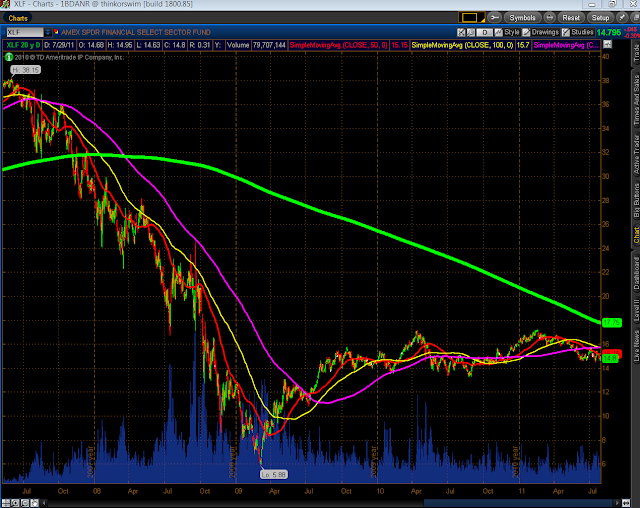The width and height of the screenshot is (640, 508).
Task: Click the quick time frame icon
Action: (471, 32)
